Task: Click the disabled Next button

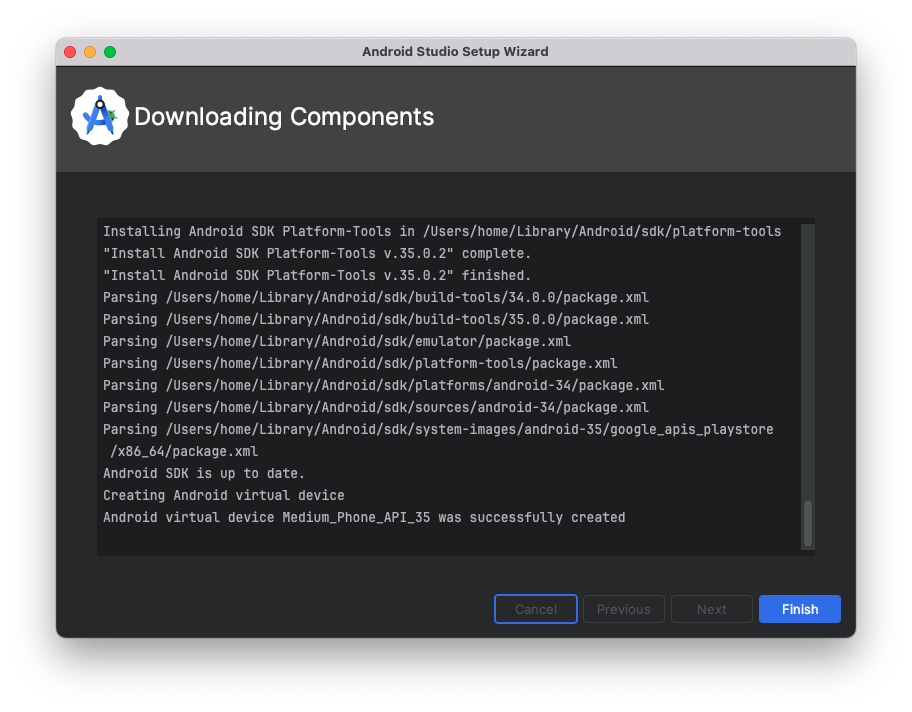Action: [711, 609]
